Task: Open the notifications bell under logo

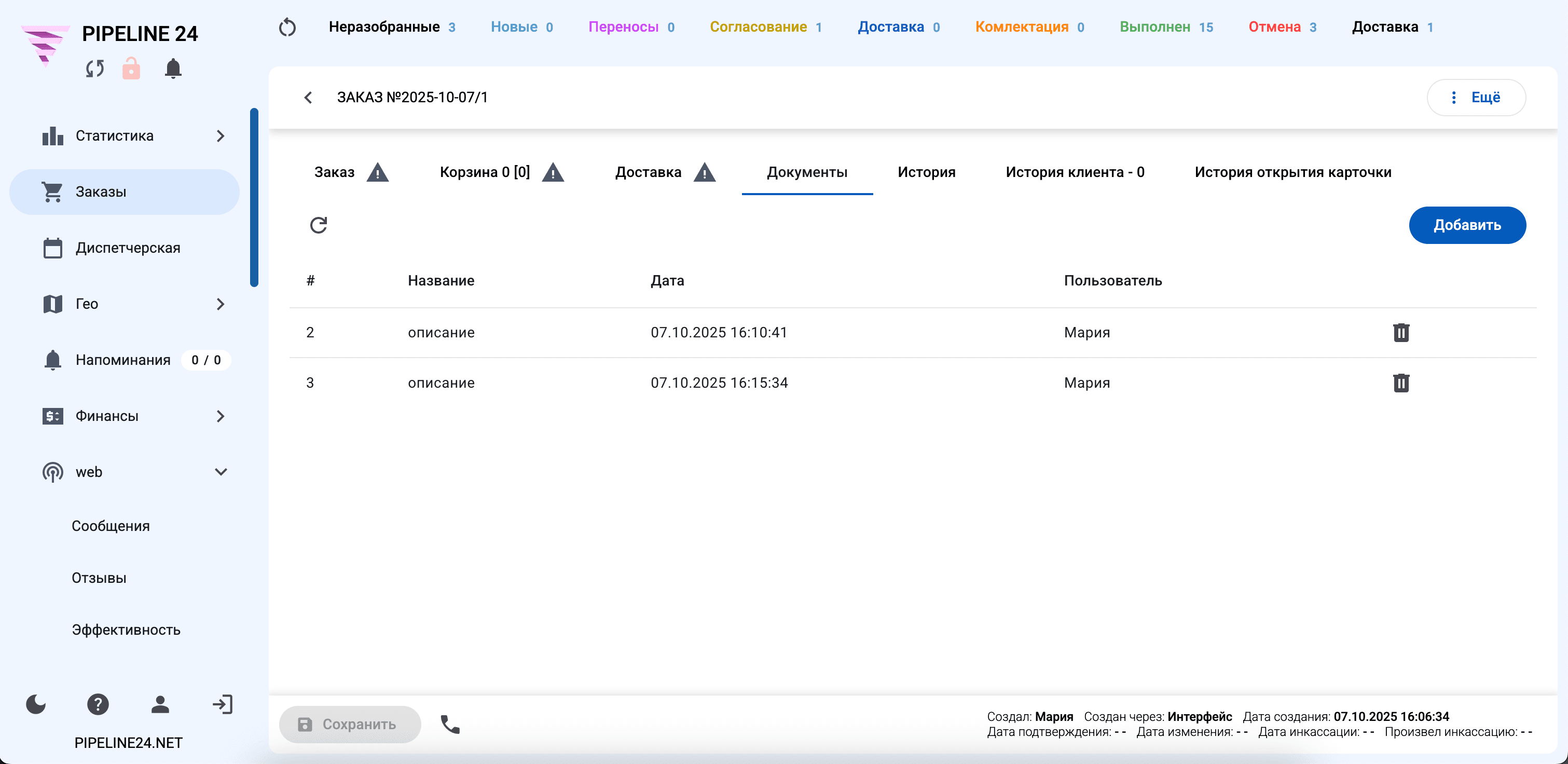Action: click(173, 68)
